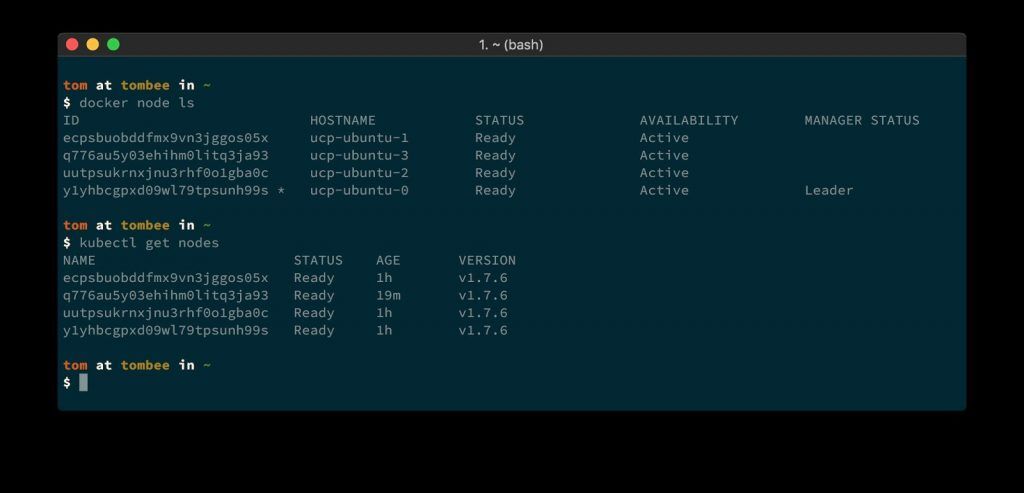The width and height of the screenshot is (1024, 493).
Task: Click kubectl node name q776au5y03ehihm0litq3ja93
Action: pyautogui.click(x=165, y=296)
